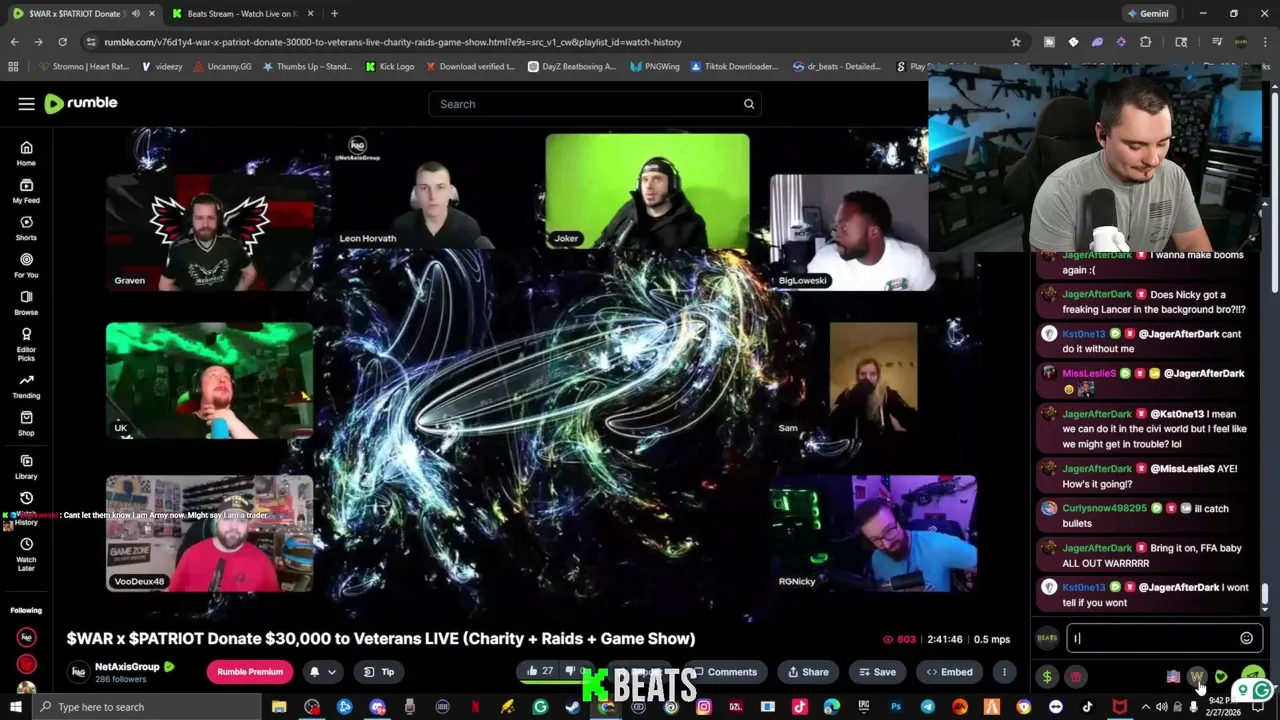The height and width of the screenshot is (720, 1280).
Task: Click the browser back arrow
Action: point(14,42)
